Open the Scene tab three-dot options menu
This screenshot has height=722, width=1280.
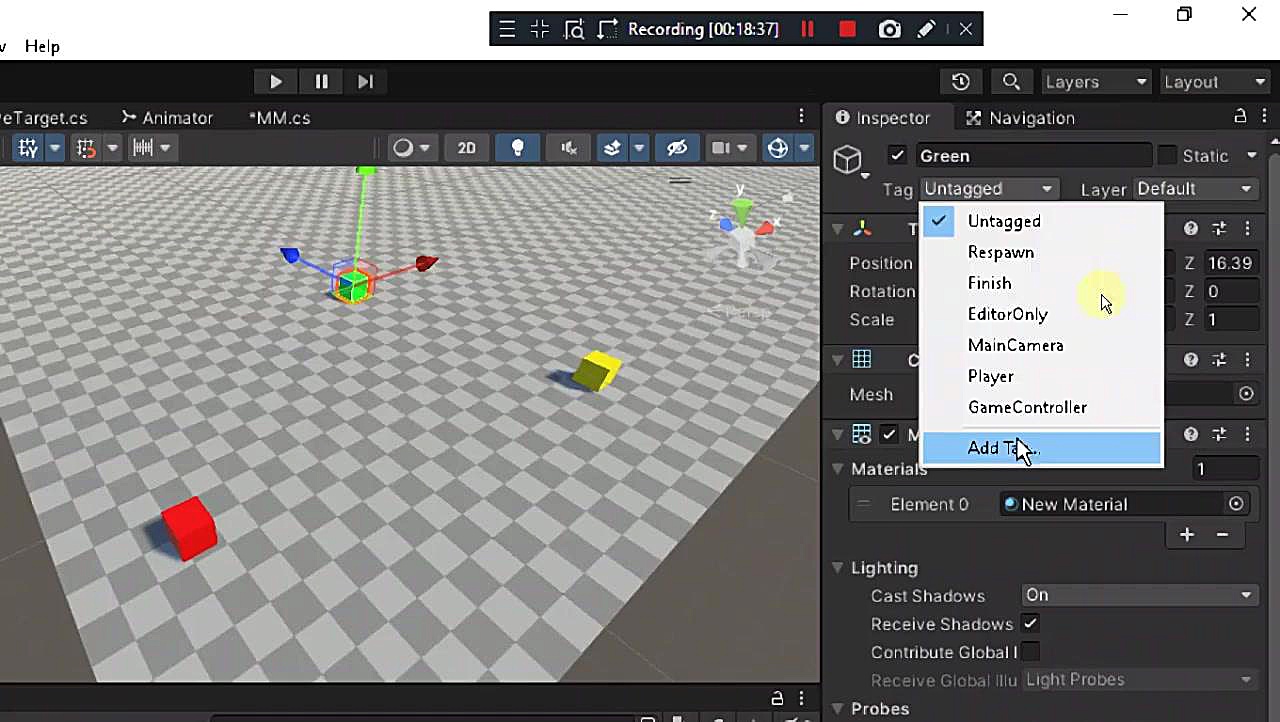pos(802,117)
